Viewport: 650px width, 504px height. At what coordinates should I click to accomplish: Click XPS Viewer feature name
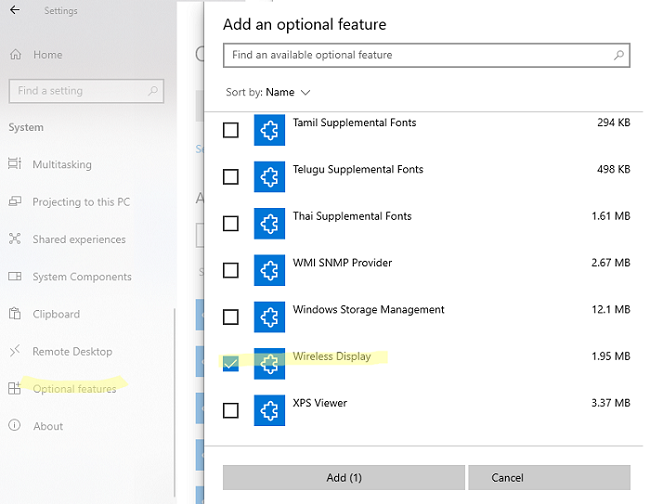click(x=320, y=403)
